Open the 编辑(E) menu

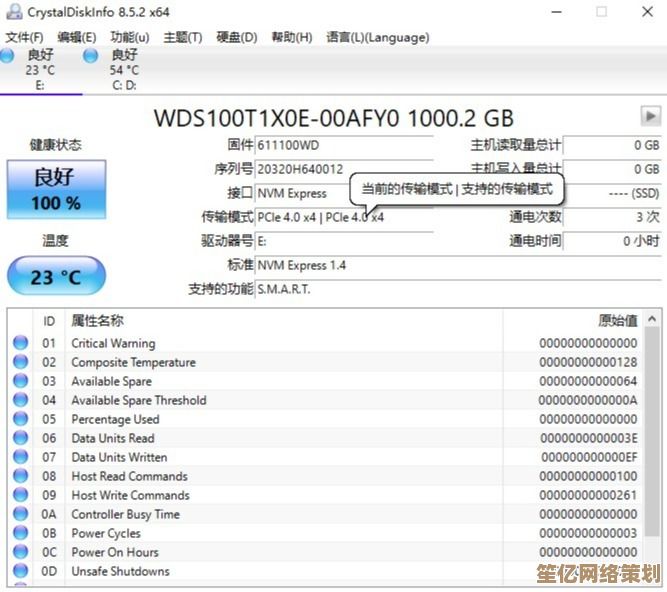pyautogui.click(x=77, y=37)
